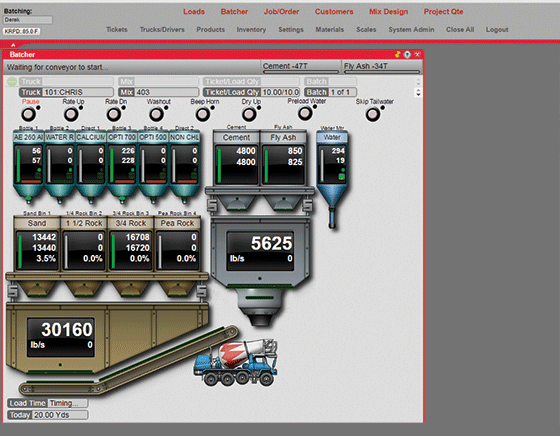
Task: Toggle the Pause knob
Action: [29, 114]
